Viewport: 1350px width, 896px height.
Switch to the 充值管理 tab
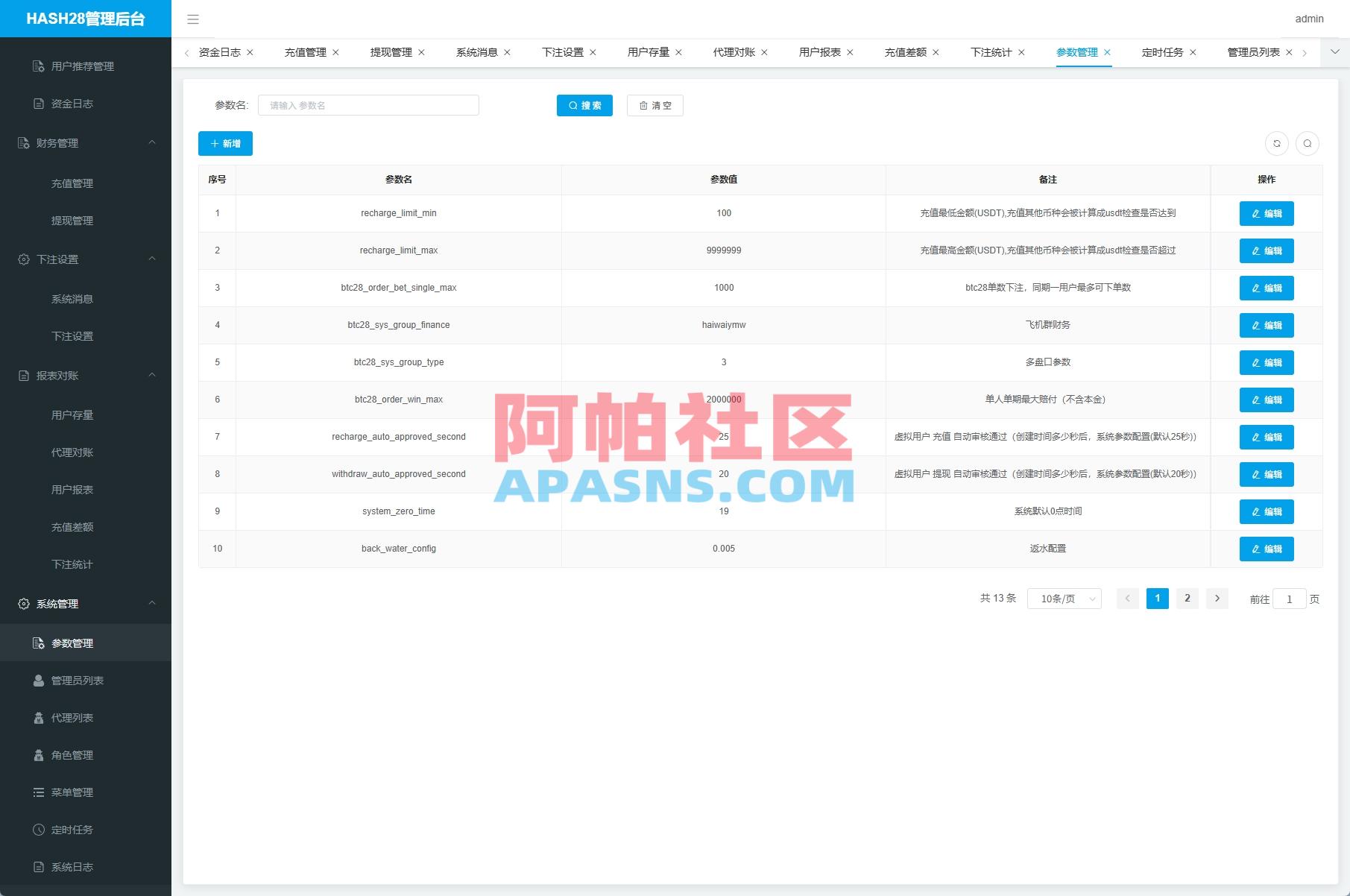[306, 52]
